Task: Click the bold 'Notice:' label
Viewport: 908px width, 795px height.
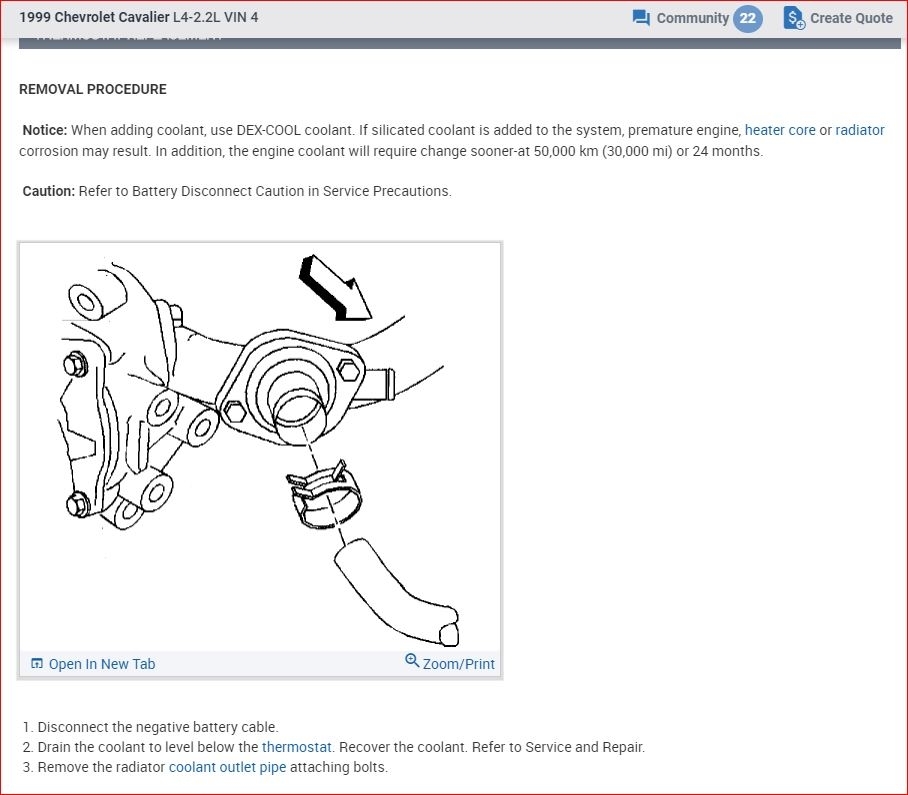Action: tap(45, 130)
